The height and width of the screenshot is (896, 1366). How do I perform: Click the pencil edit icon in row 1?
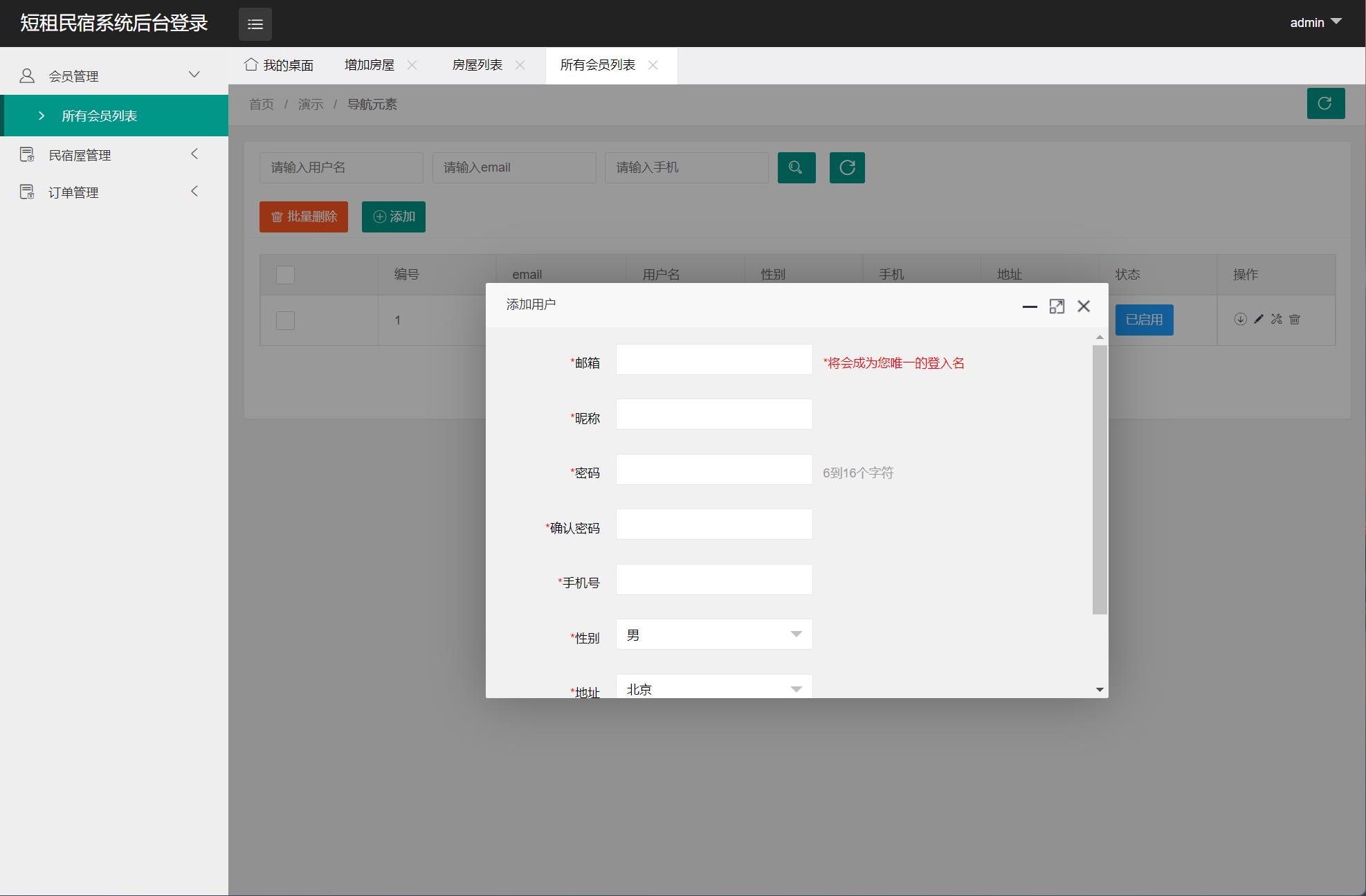1259,319
